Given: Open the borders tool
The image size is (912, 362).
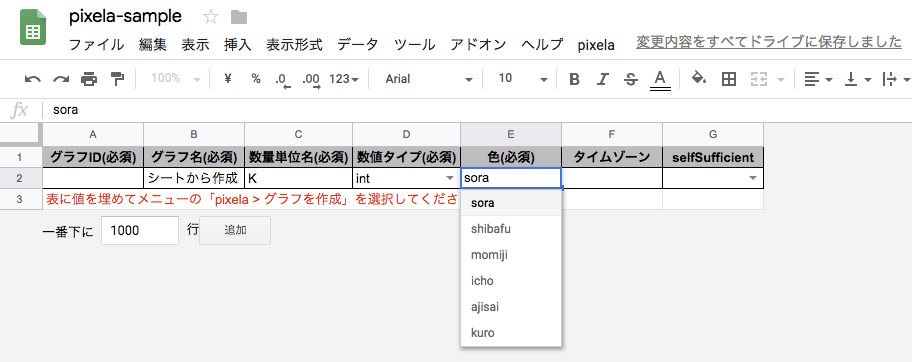Looking at the screenshot, I should coord(728,79).
